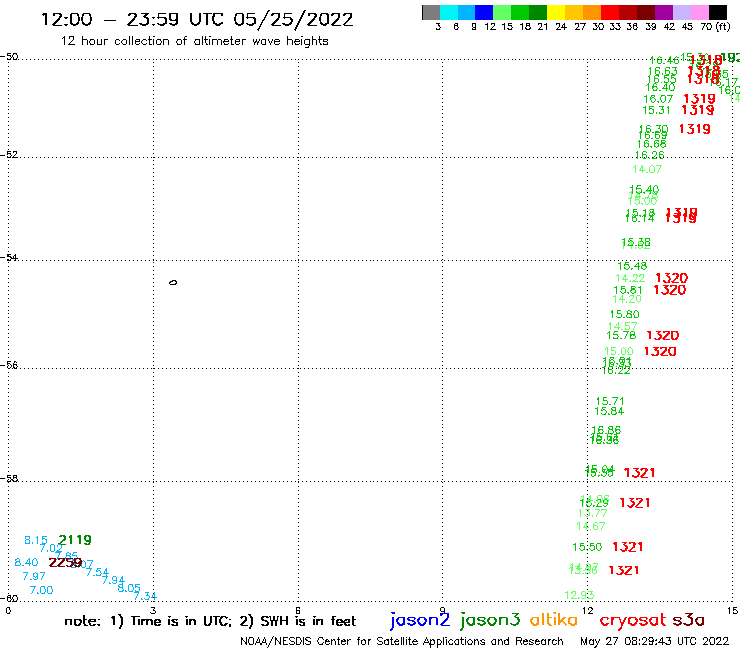The height and width of the screenshot is (650, 740).
Task: Click the timestamp 'May 27 08:29:43 UTC 2022'
Action: (655, 641)
